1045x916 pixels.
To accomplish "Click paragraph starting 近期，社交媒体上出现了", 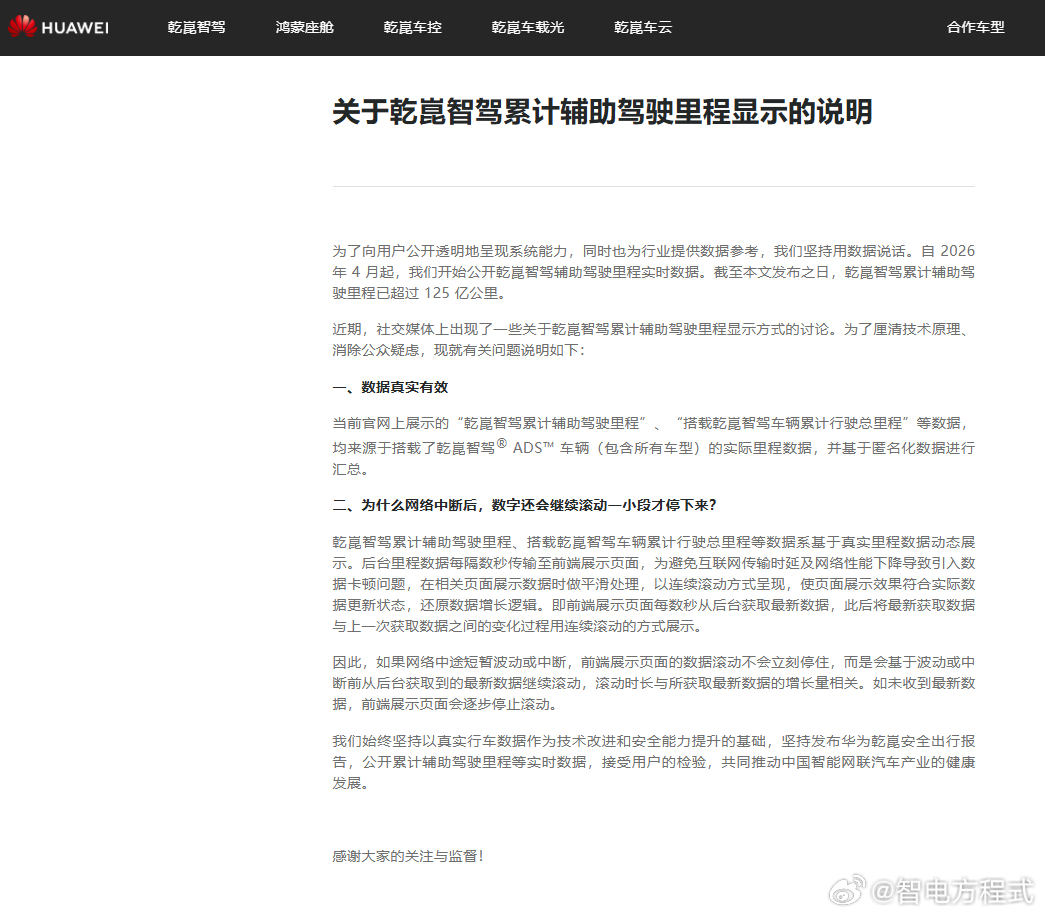I will point(654,339).
